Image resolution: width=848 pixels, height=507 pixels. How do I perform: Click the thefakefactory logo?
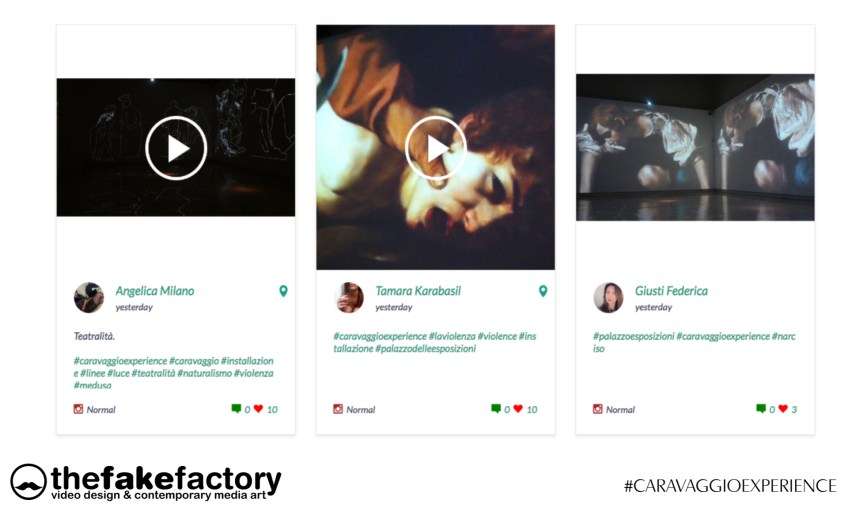pos(146,482)
